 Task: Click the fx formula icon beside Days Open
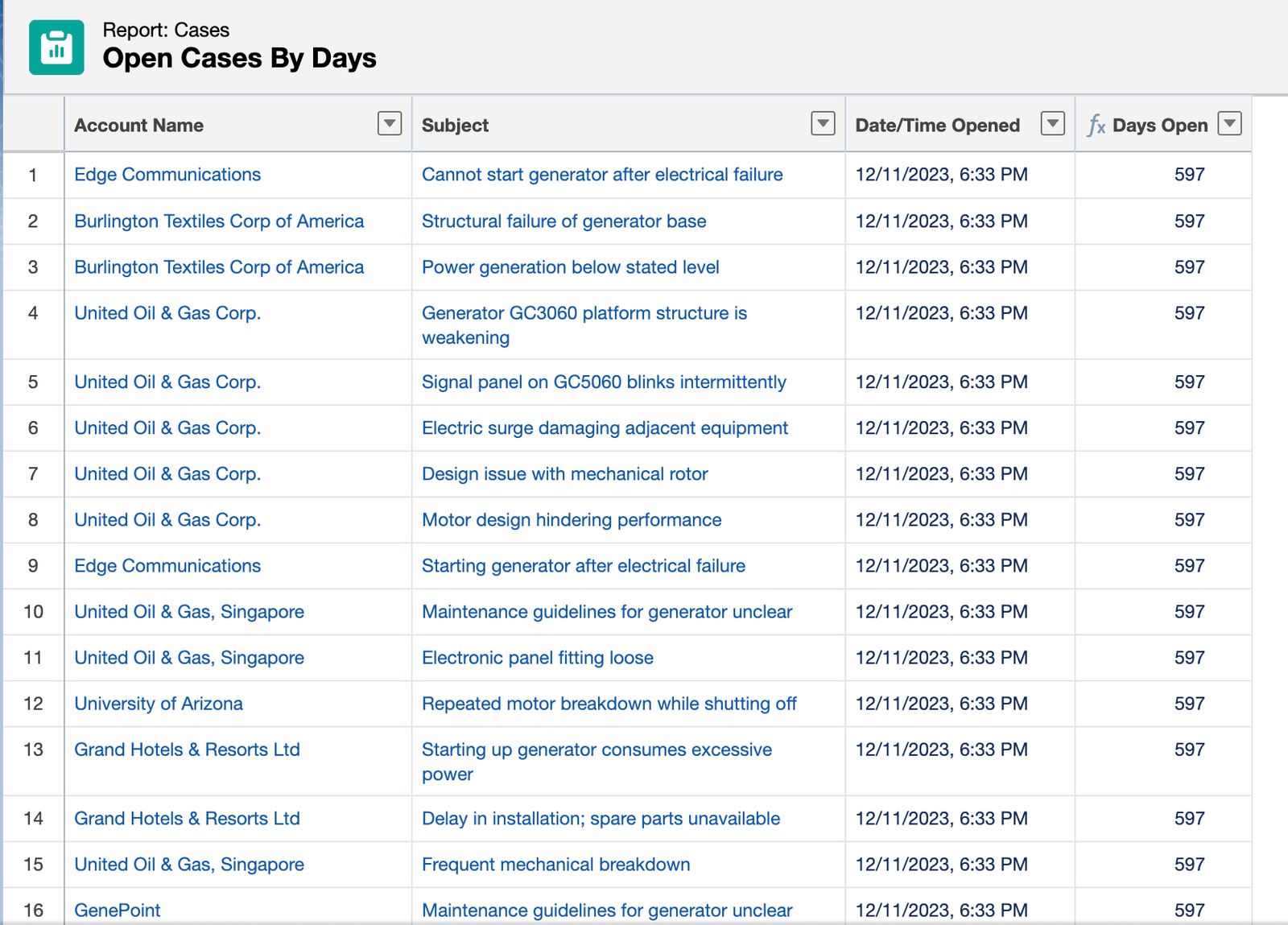click(x=1096, y=126)
